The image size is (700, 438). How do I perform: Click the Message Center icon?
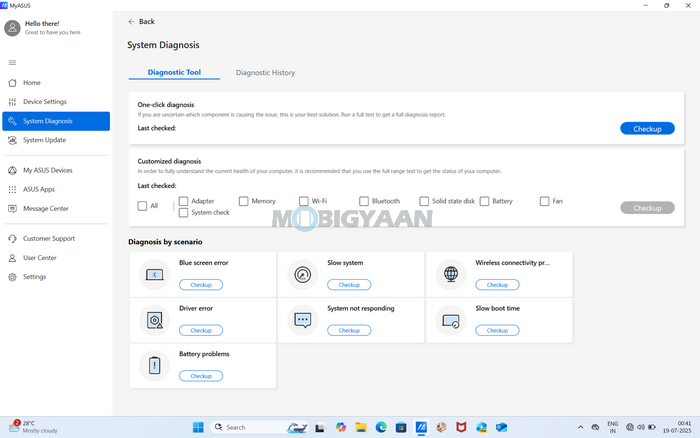12,209
